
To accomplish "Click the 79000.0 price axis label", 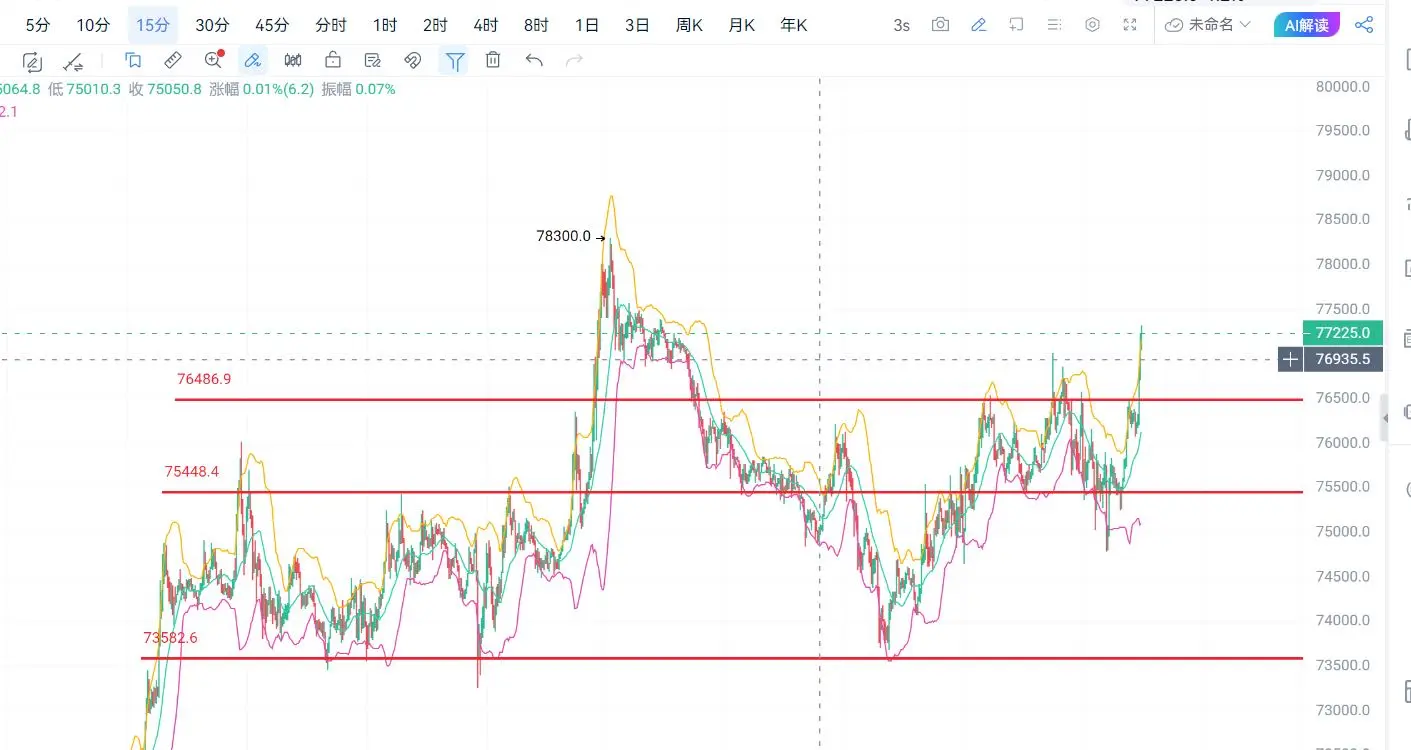I will point(1343,176).
